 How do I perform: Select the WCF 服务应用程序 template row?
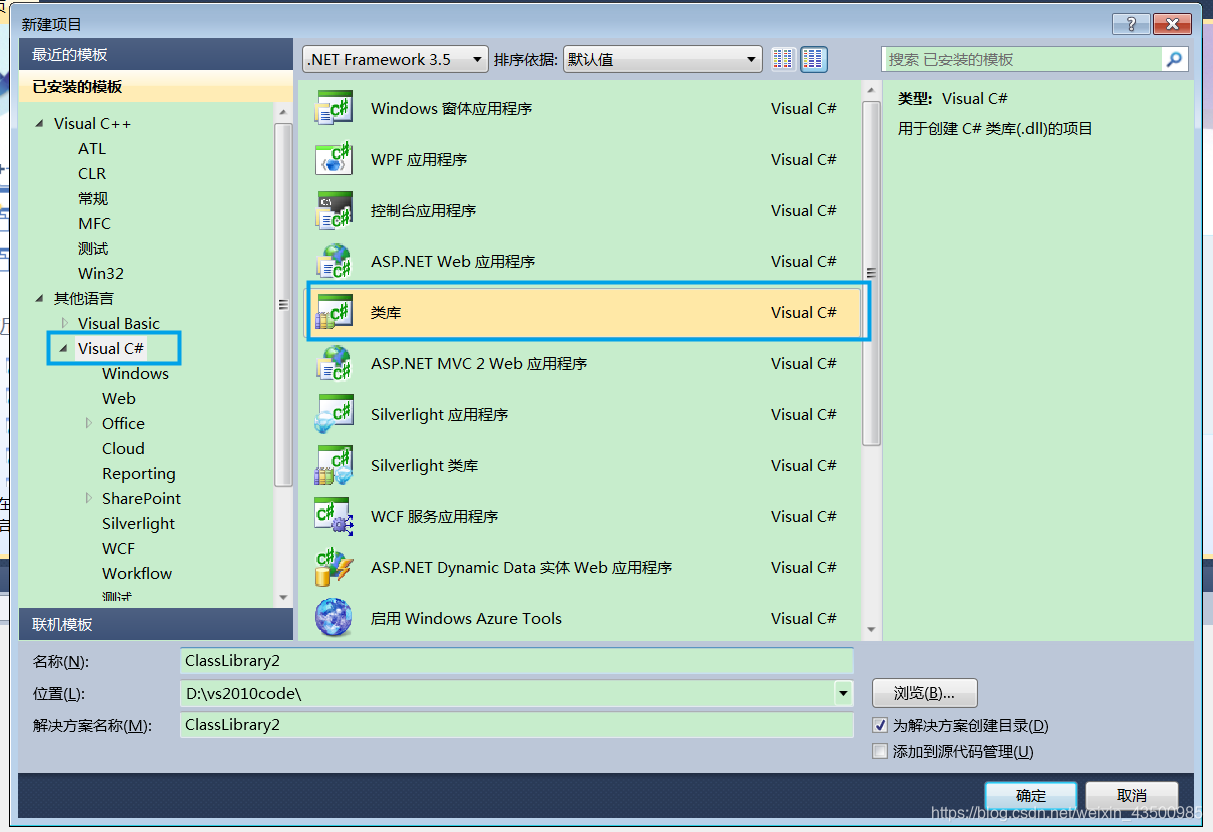[585, 516]
